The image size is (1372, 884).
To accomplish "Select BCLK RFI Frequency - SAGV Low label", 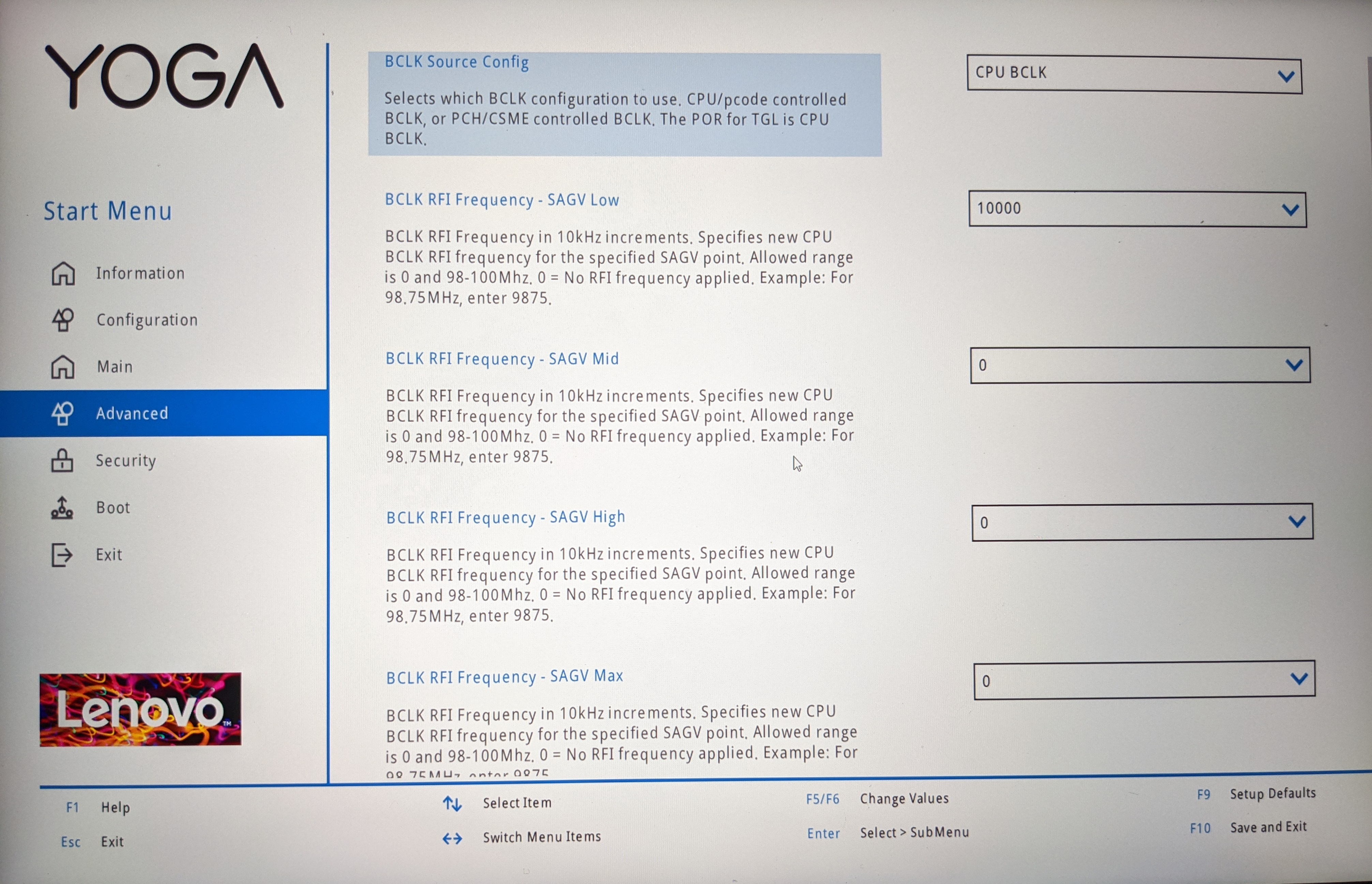I will (x=502, y=200).
